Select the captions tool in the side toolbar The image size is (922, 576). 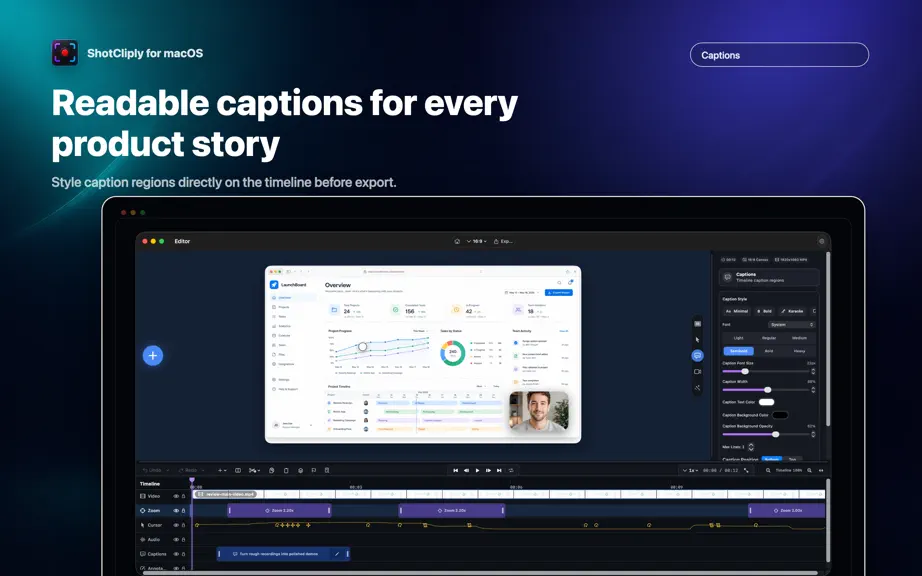[697, 356]
